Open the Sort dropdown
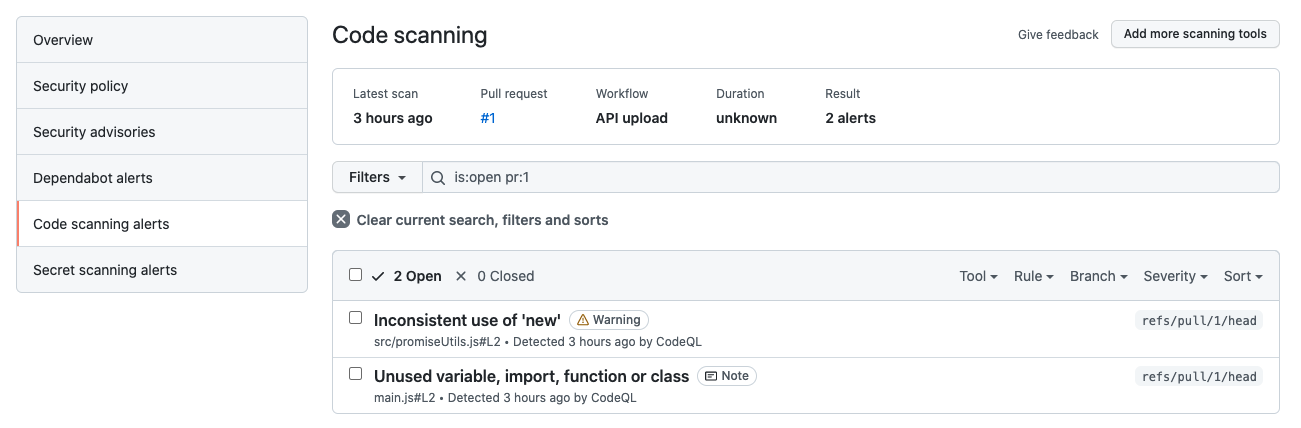The width and height of the screenshot is (1301, 428). click(x=1243, y=276)
